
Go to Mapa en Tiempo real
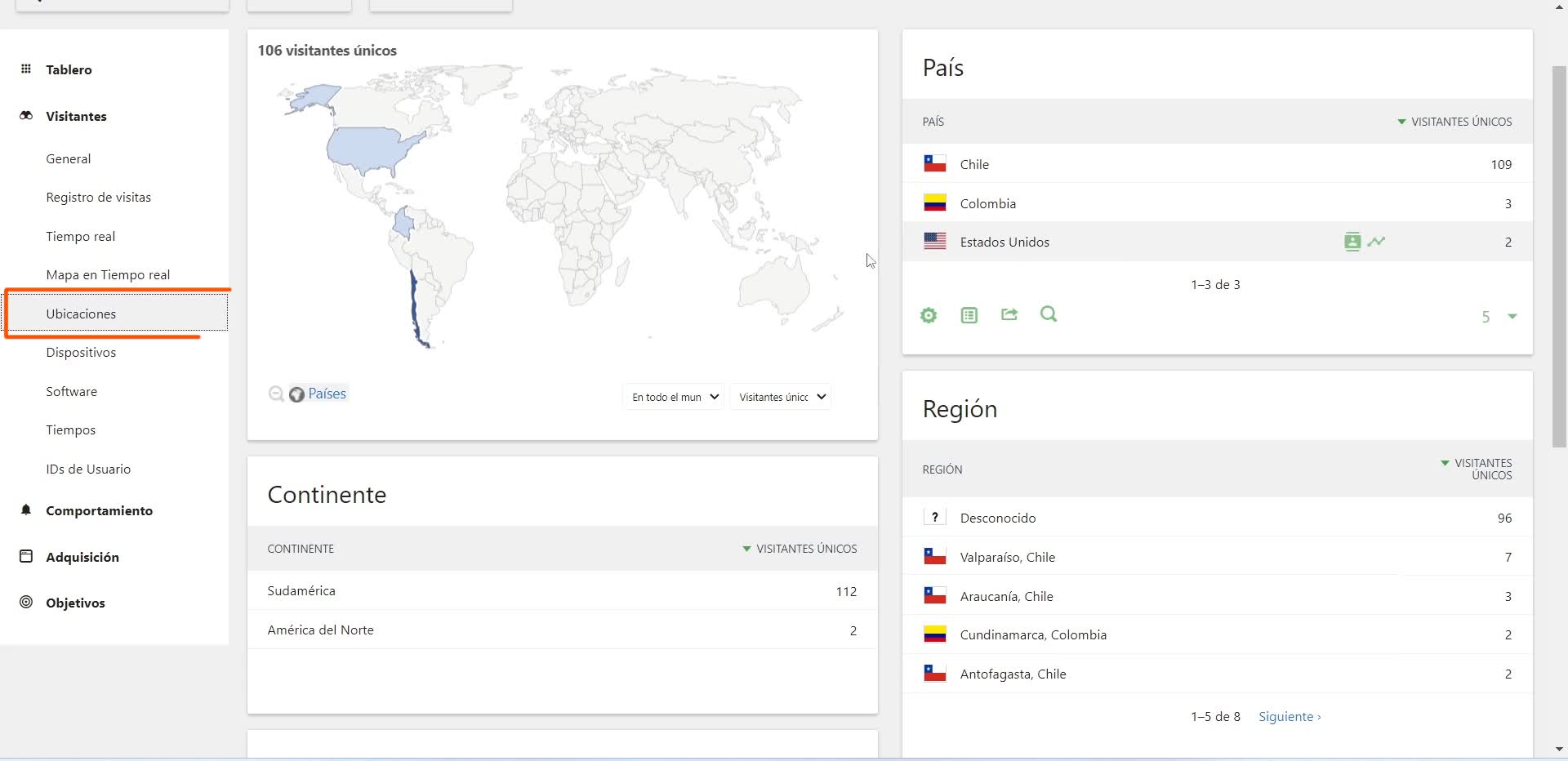coord(108,275)
